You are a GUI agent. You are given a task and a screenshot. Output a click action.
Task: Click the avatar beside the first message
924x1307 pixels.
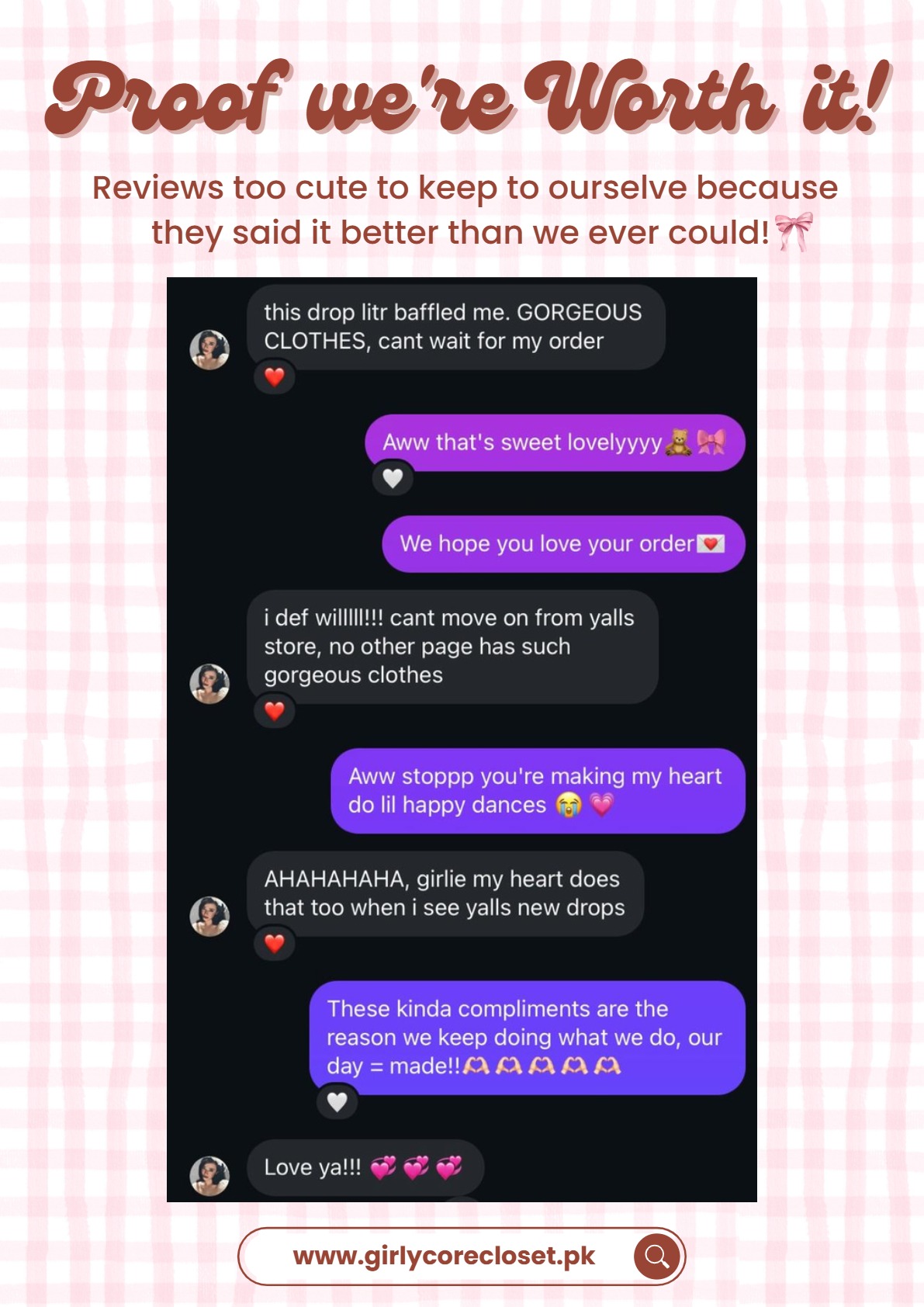[209, 349]
